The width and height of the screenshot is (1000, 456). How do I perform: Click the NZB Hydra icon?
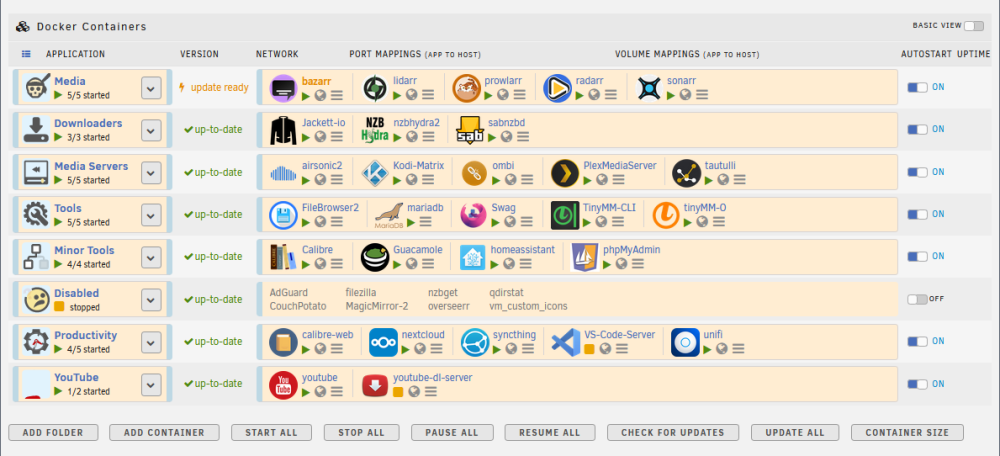tap(375, 130)
